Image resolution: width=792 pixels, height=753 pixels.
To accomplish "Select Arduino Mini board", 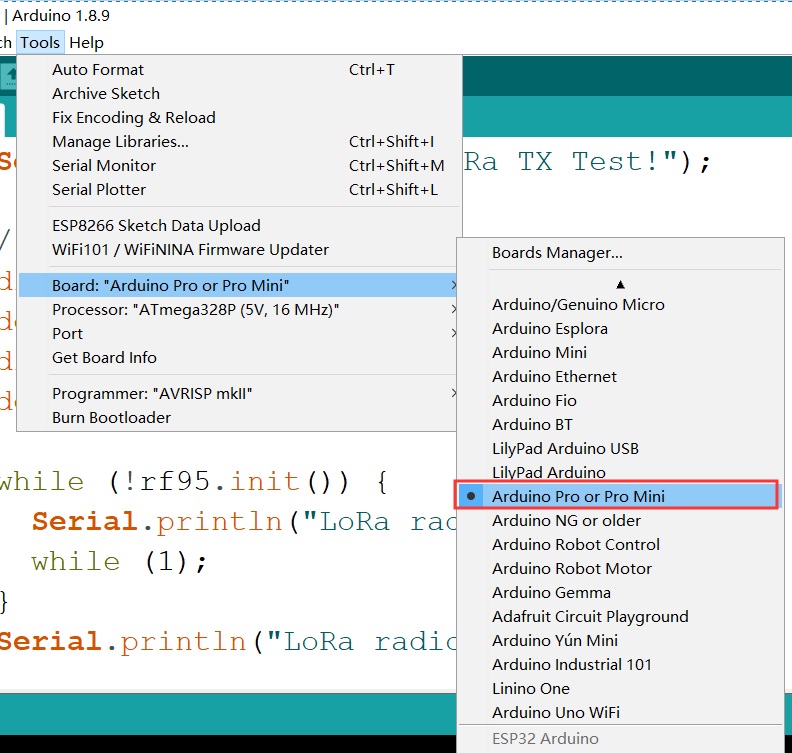I will [x=620, y=353].
